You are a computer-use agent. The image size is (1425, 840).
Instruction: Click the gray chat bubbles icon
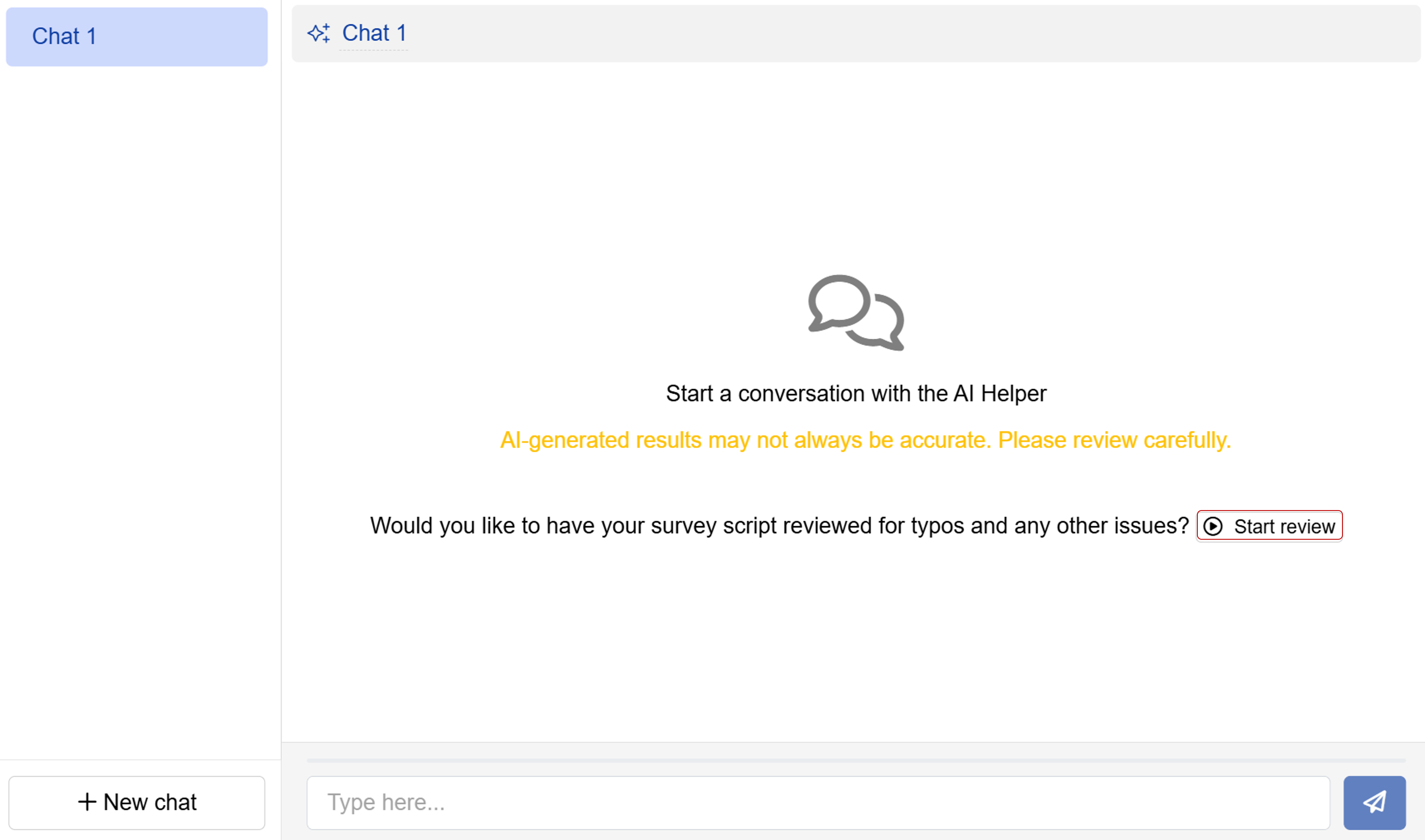[856, 313]
